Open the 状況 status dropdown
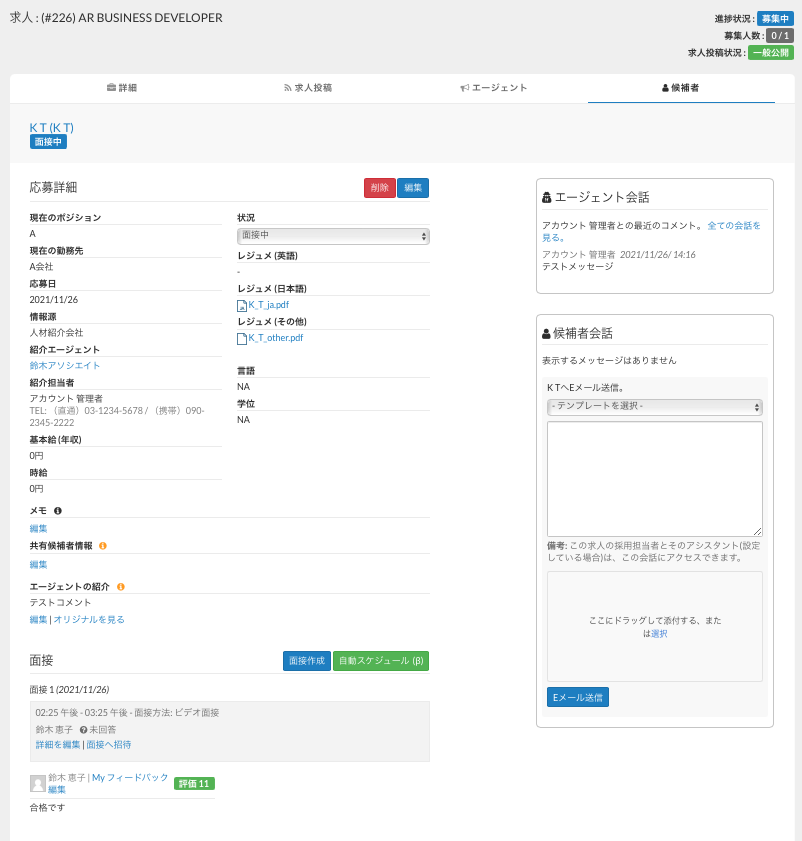 tap(333, 236)
